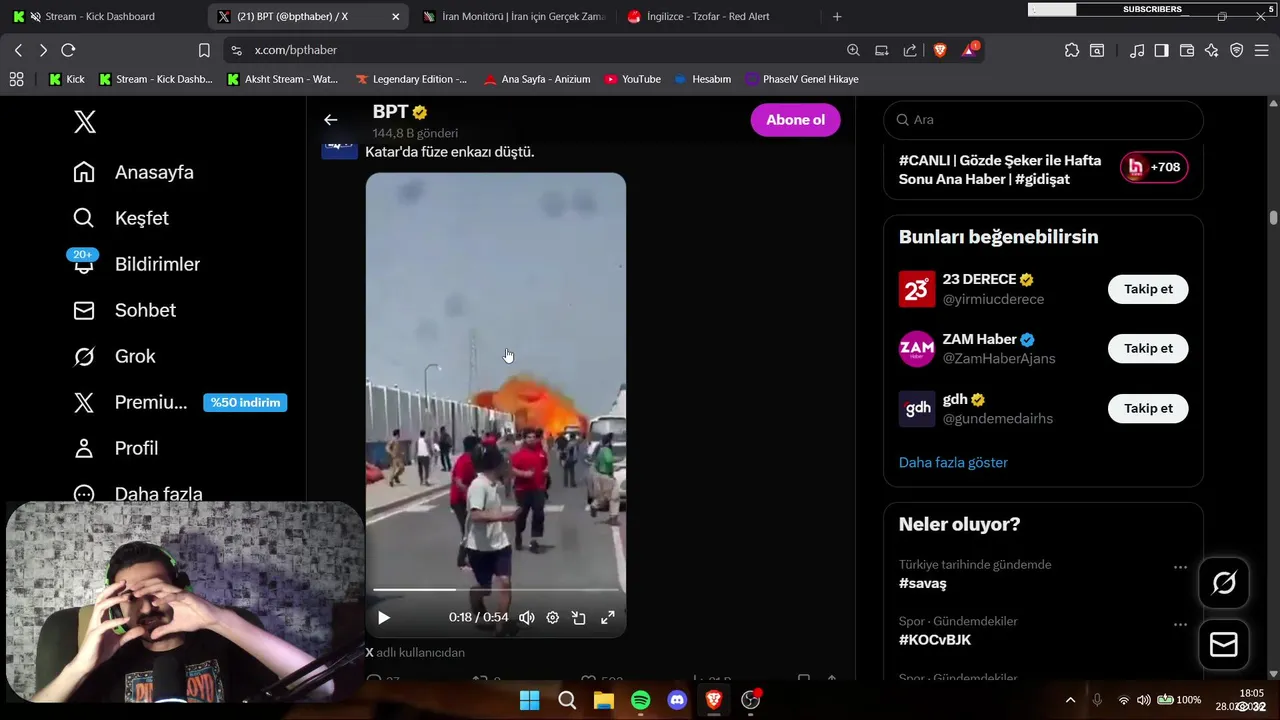Open Brave Wallet icon
Viewport: 1280px width, 720px height.
[x=1187, y=50]
